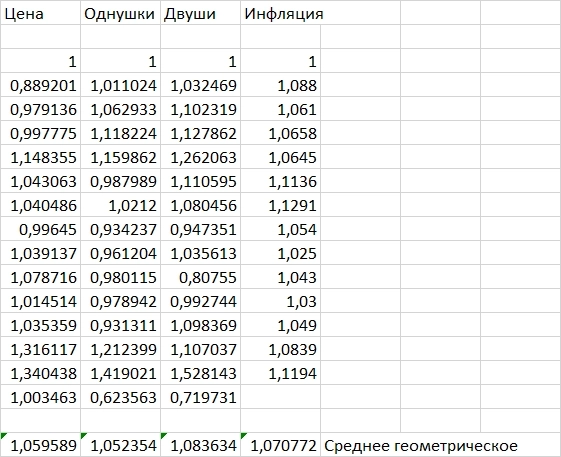Select the value 1,003463
This screenshot has width=561, height=457.
click(43, 397)
